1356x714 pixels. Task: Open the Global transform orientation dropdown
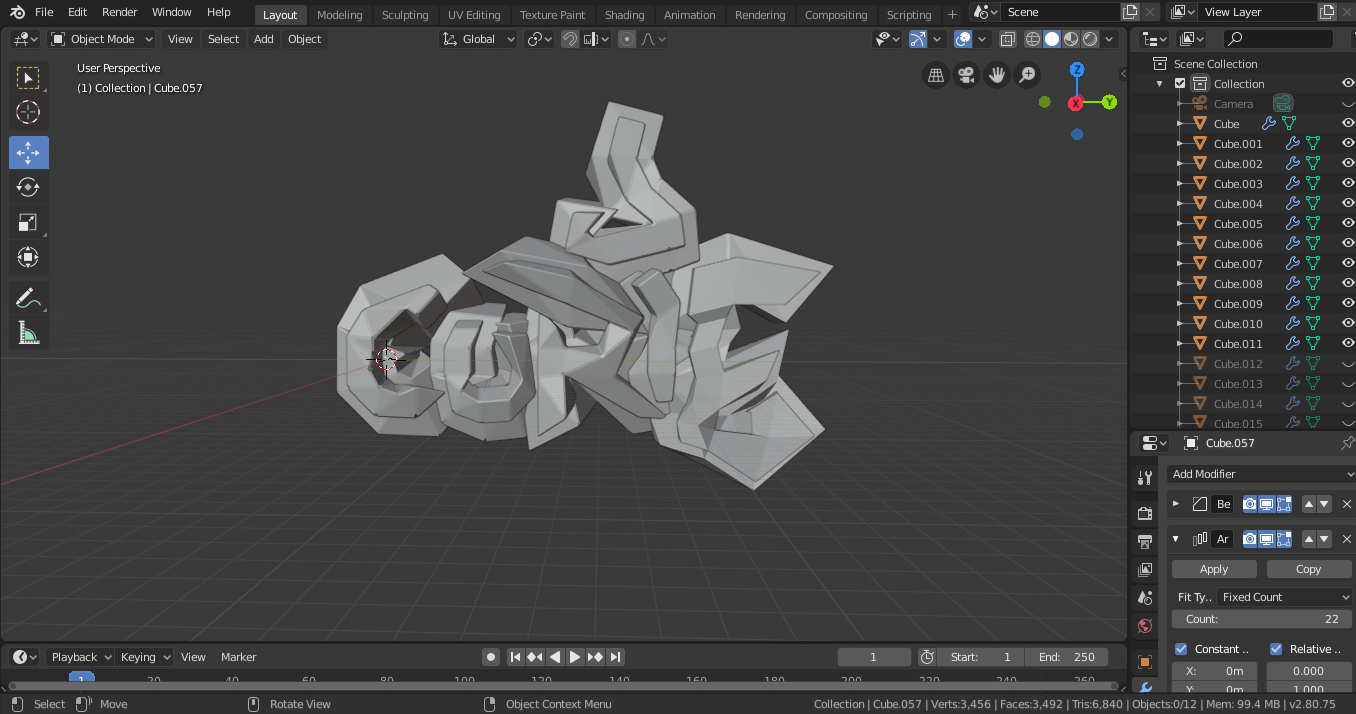pyautogui.click(x=479, y=39)
